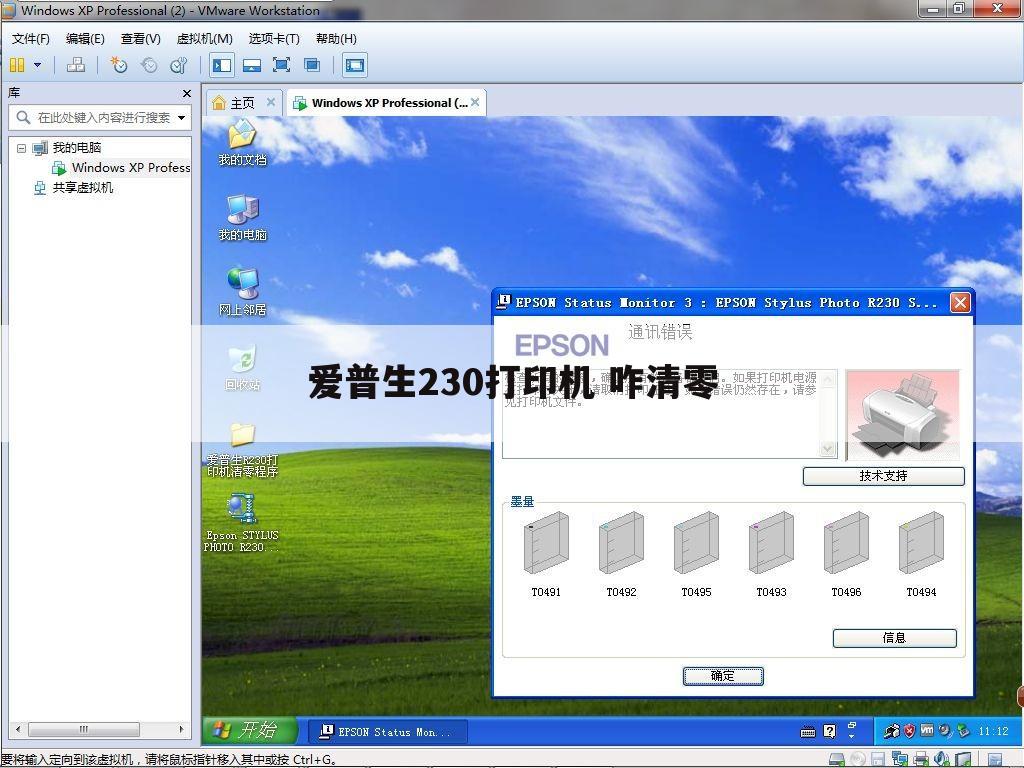Click the 信息 button

tap(895, 638)
